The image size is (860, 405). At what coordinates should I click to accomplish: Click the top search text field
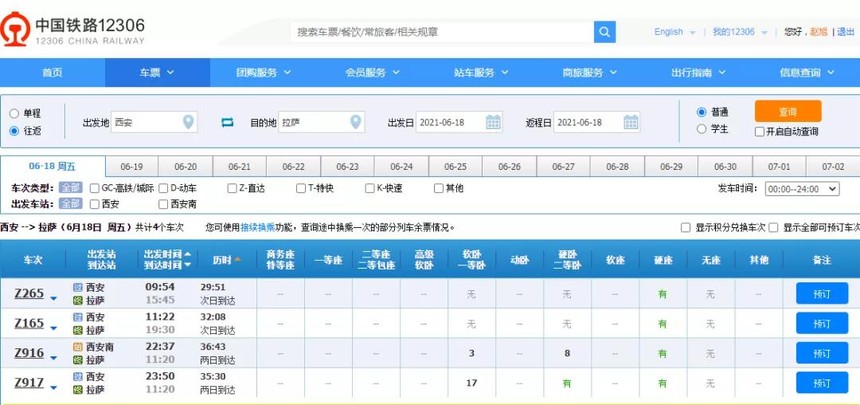pos(442,32)
